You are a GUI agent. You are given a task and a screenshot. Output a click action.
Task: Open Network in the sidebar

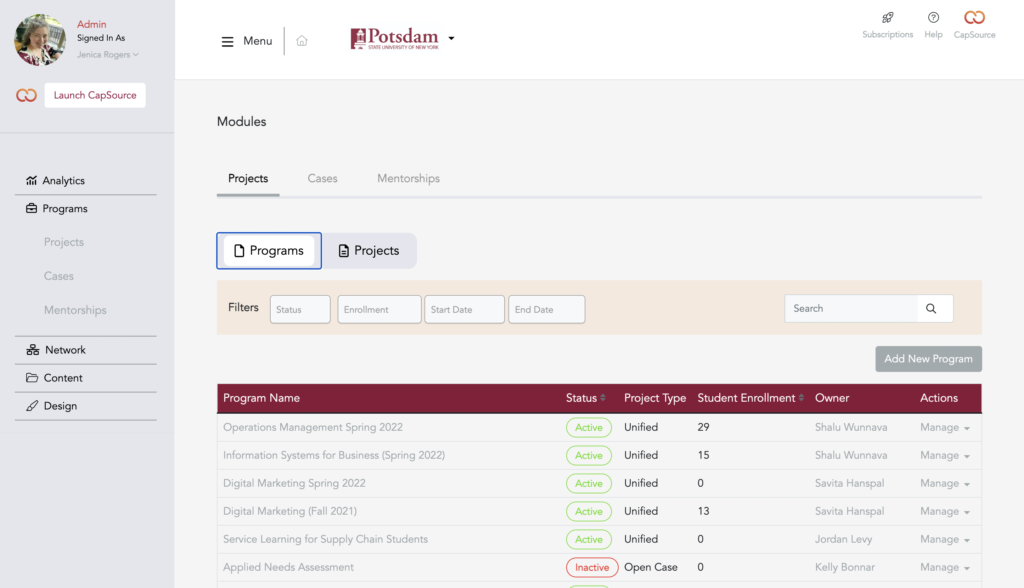coord(65,350)
